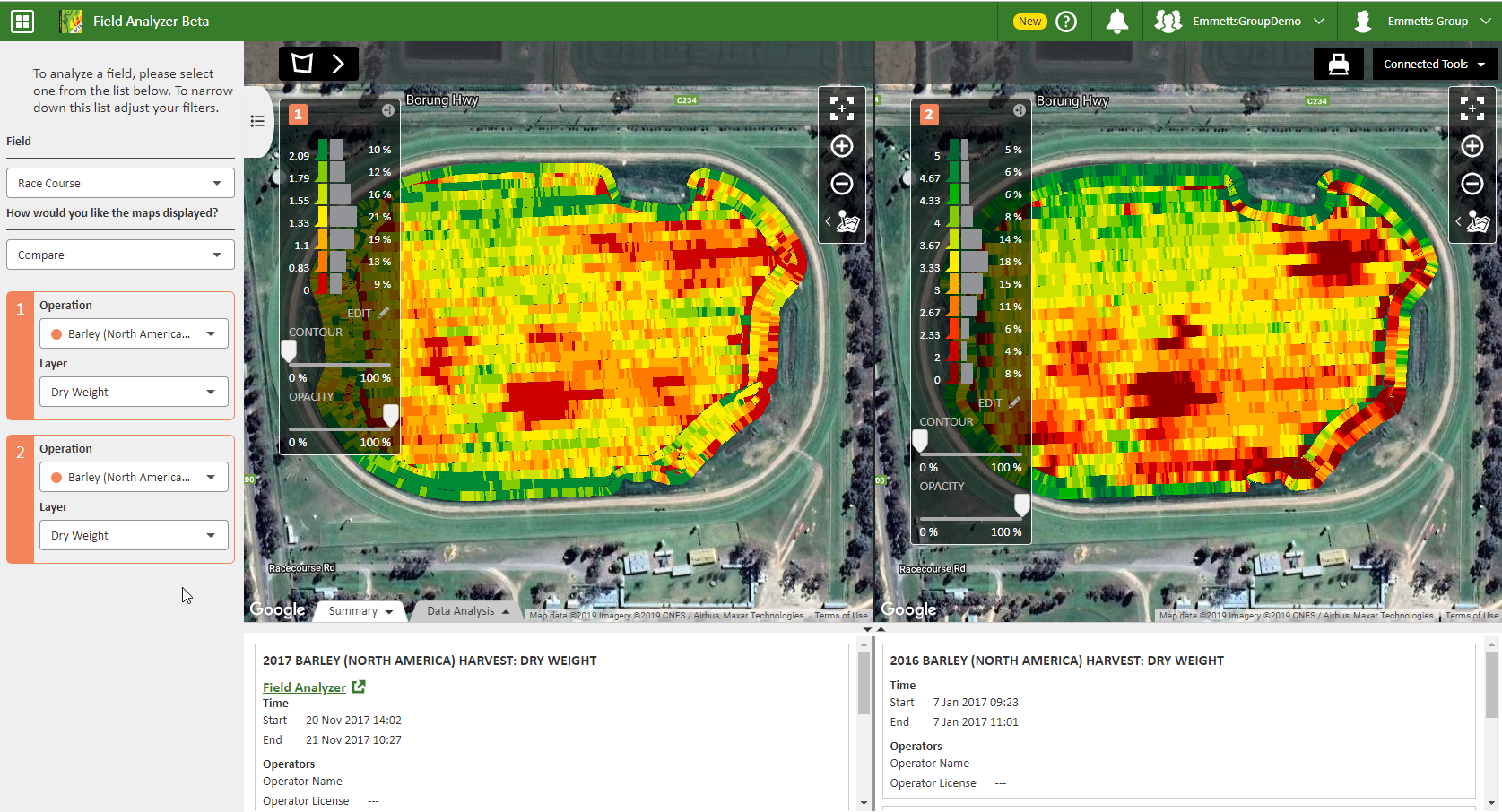Edit legend 2 with the pencil EDIT button
This screenshot has width=1502, height=812.
(x=999, y=402)
